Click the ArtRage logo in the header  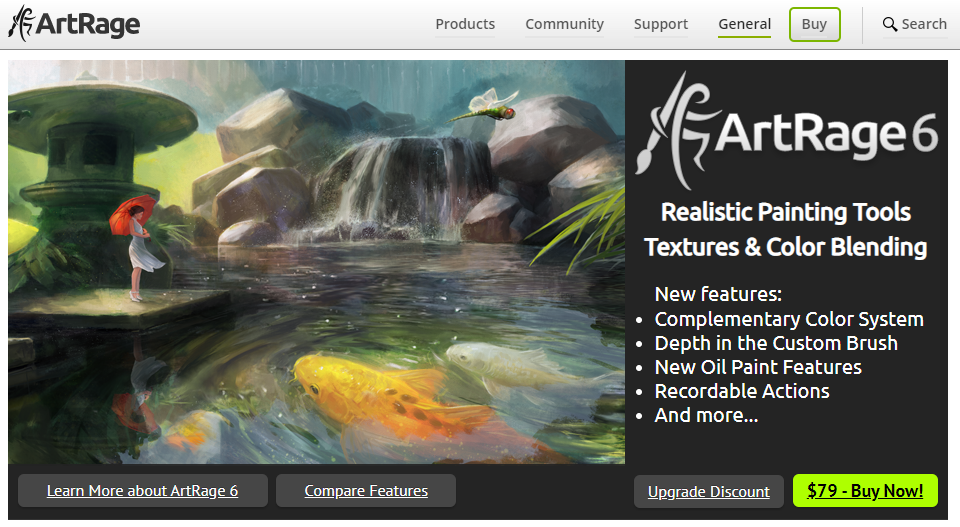74,24
